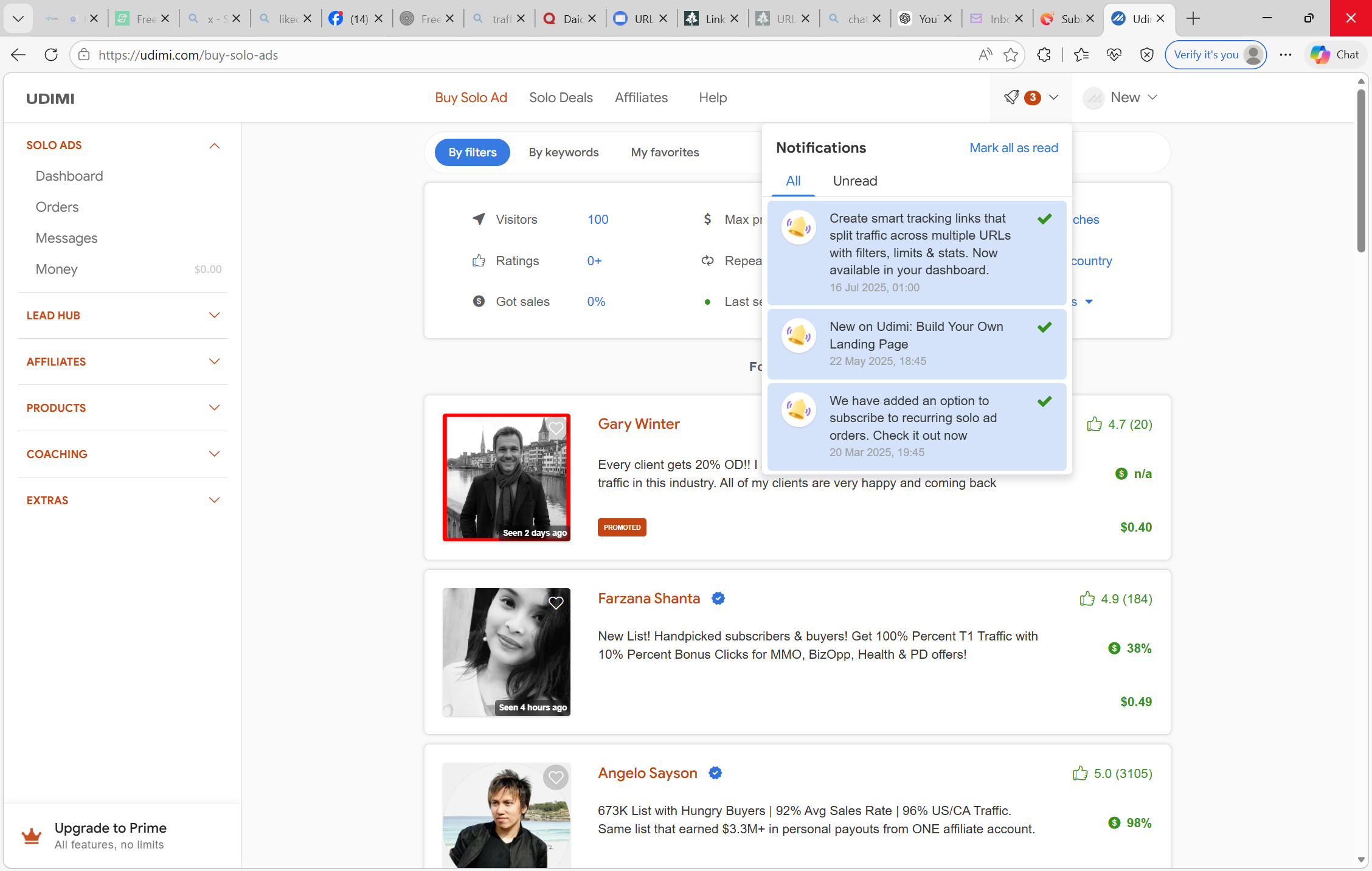Click Farzana Shanta's blue verified badge
Viewport: 1372px width, 871px height.
point(718,599)
